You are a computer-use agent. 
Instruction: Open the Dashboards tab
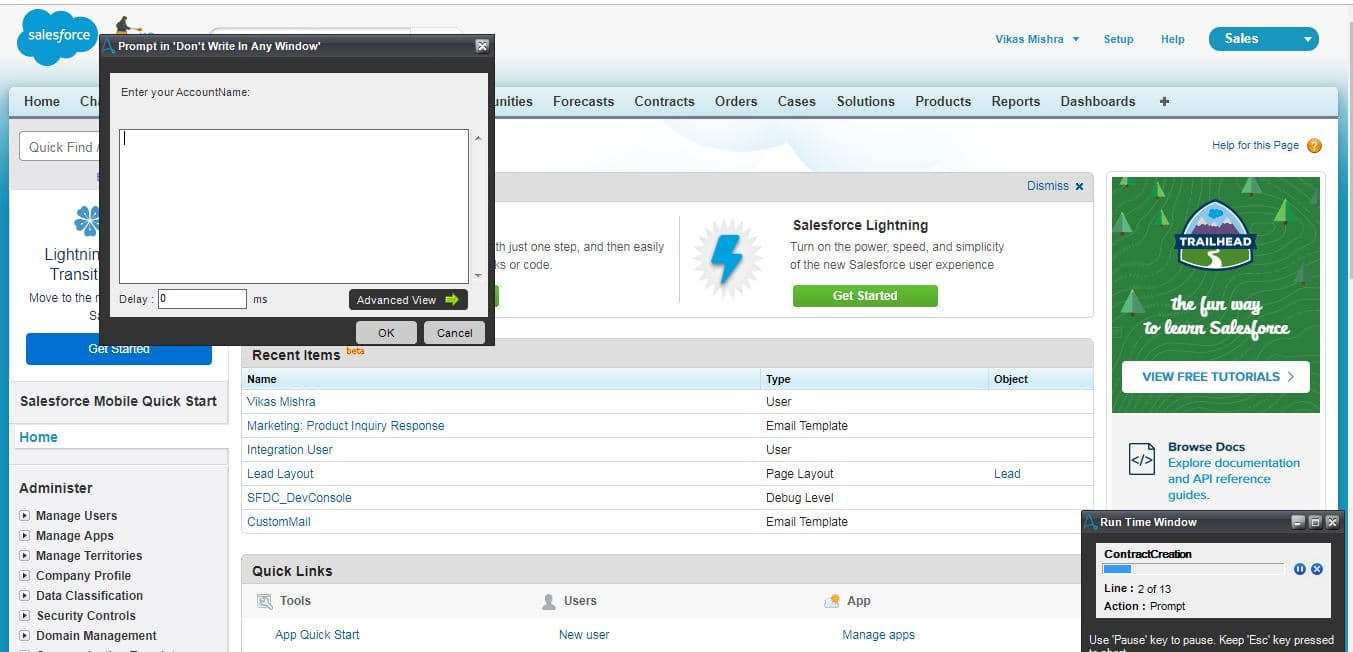[1098, 101]
